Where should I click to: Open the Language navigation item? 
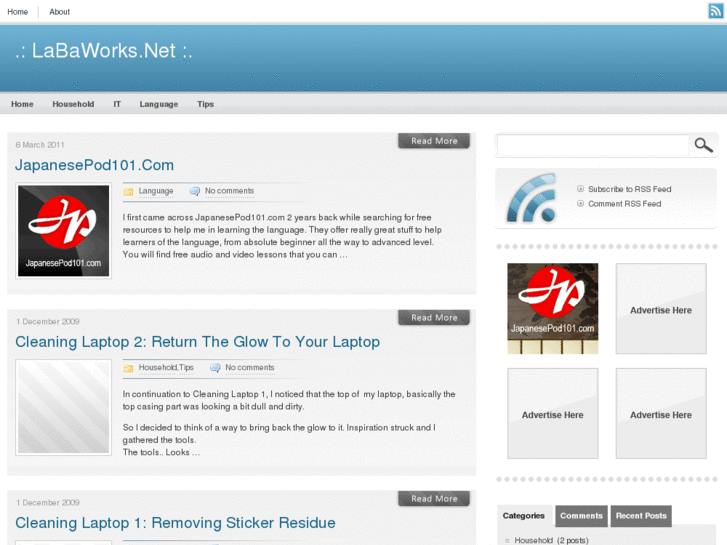159,104
